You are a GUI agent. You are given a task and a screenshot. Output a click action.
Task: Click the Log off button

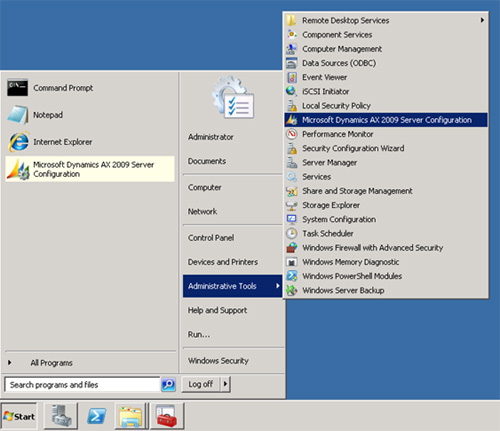[x=201, y=384]
